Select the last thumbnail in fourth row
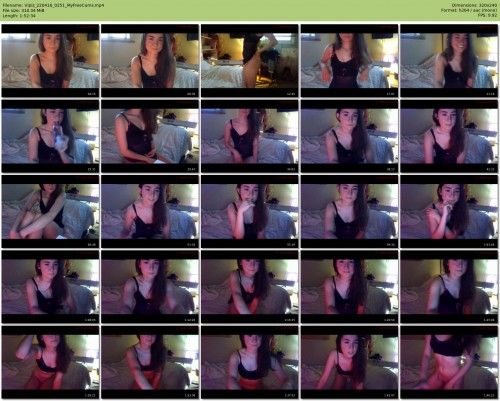Screen dimensions: 500x401 click(x=449, y=287)
